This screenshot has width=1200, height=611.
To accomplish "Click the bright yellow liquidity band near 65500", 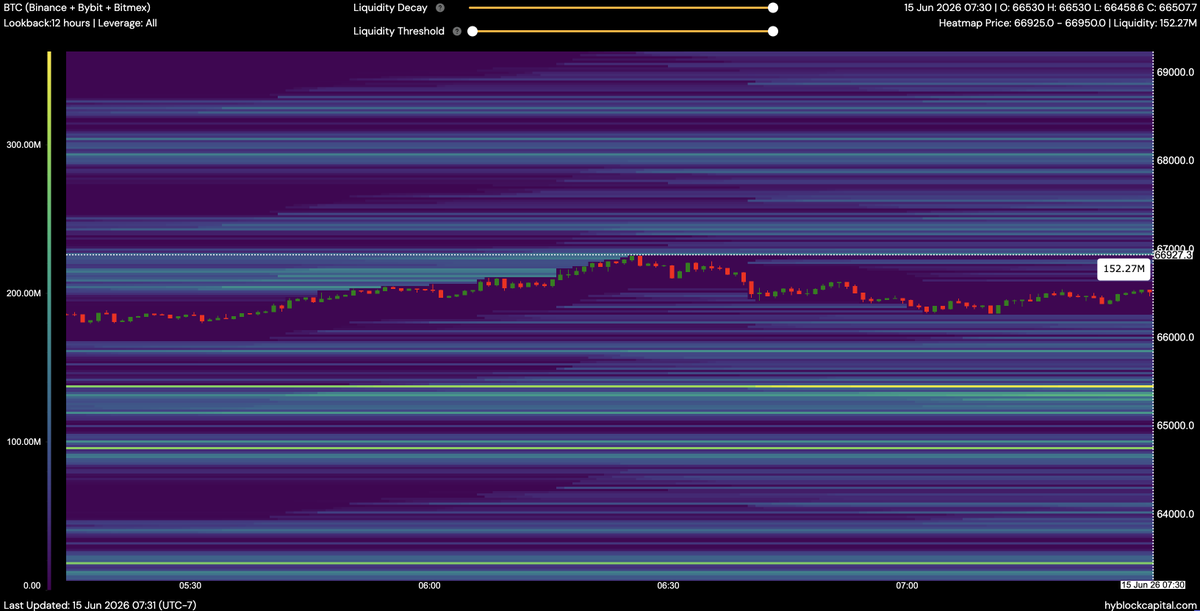I will [x=609, y=386].
